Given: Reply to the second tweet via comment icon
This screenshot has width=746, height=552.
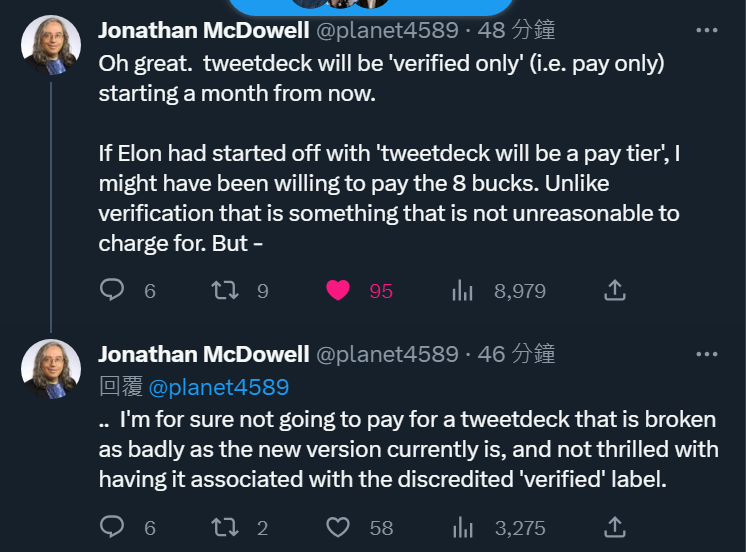Looking at the screenshot, I should [x=112, y=527].
